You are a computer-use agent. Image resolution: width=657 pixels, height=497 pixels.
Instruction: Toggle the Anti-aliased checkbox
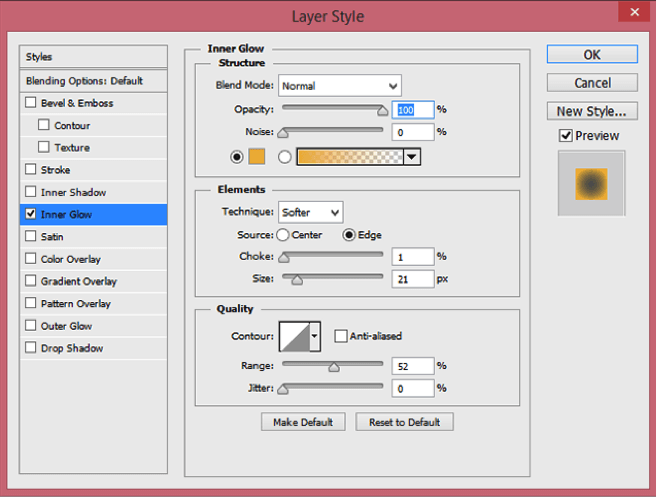(x=341, y=336)
